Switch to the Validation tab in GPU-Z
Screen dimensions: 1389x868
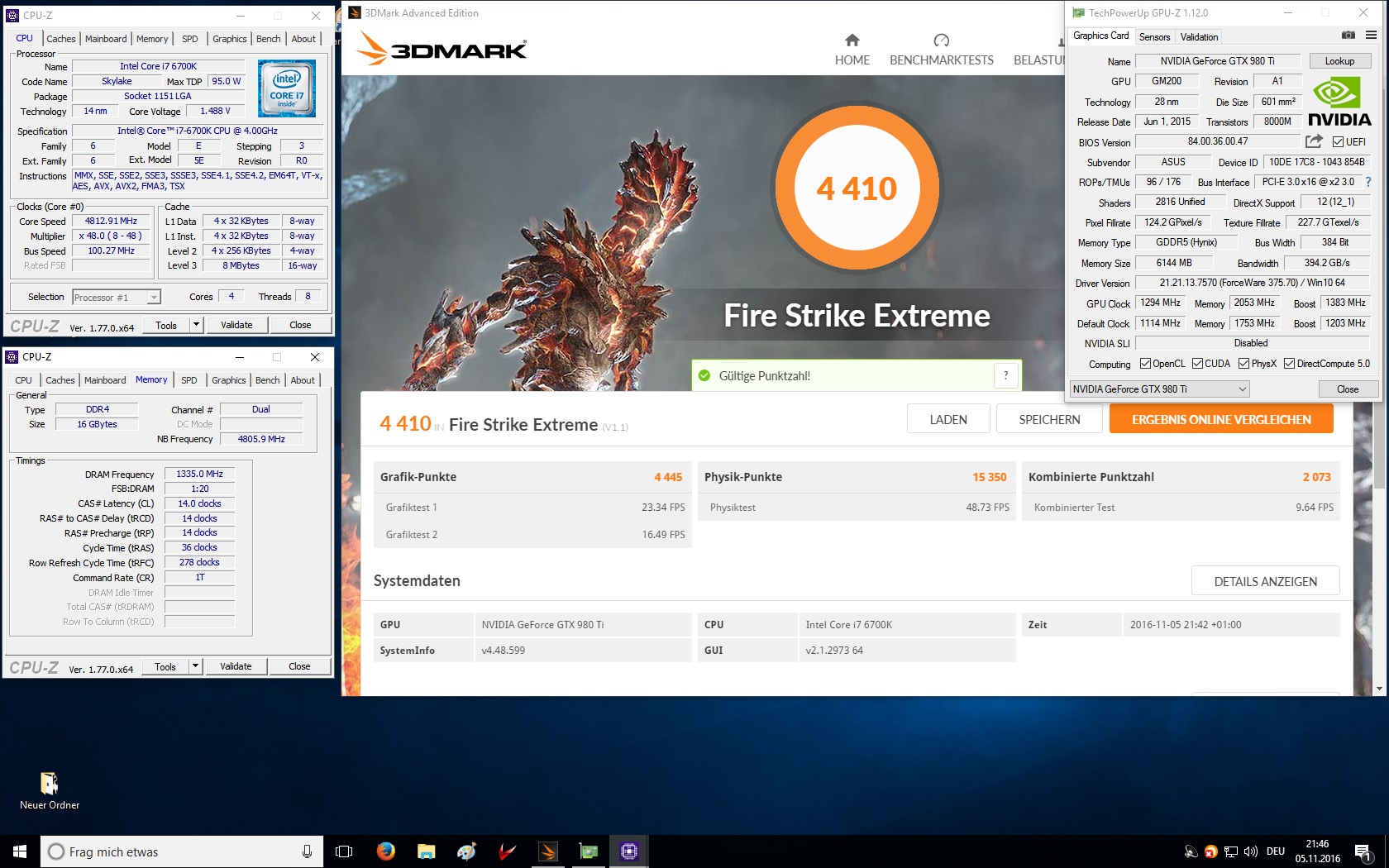point(1199,37)
